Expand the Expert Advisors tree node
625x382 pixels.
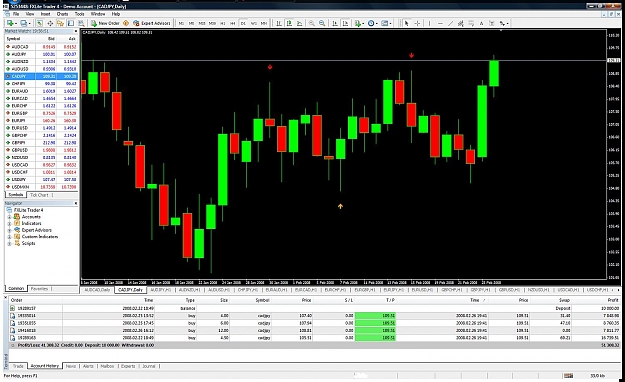pos(9,230)
